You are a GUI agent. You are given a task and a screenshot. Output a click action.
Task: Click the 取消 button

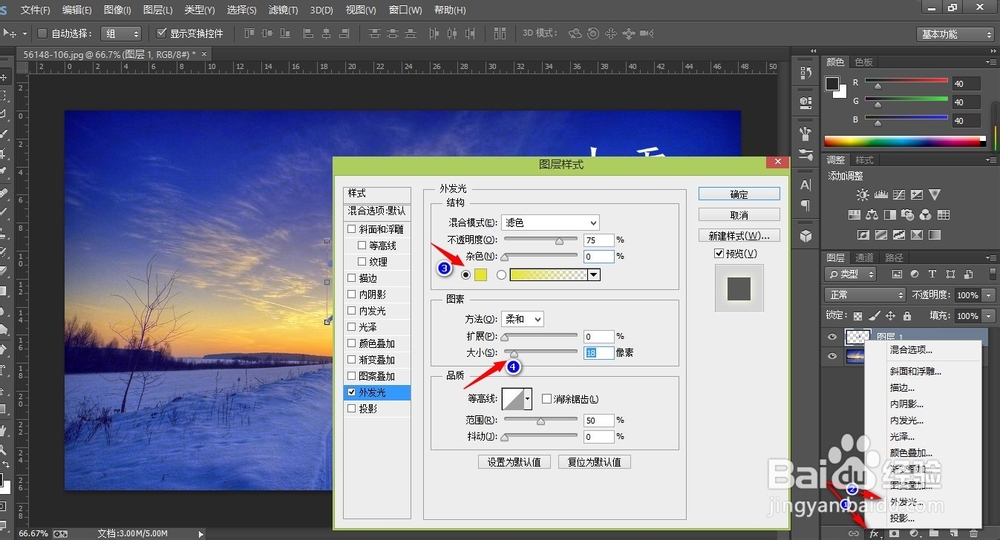click(x=739, y=215)
